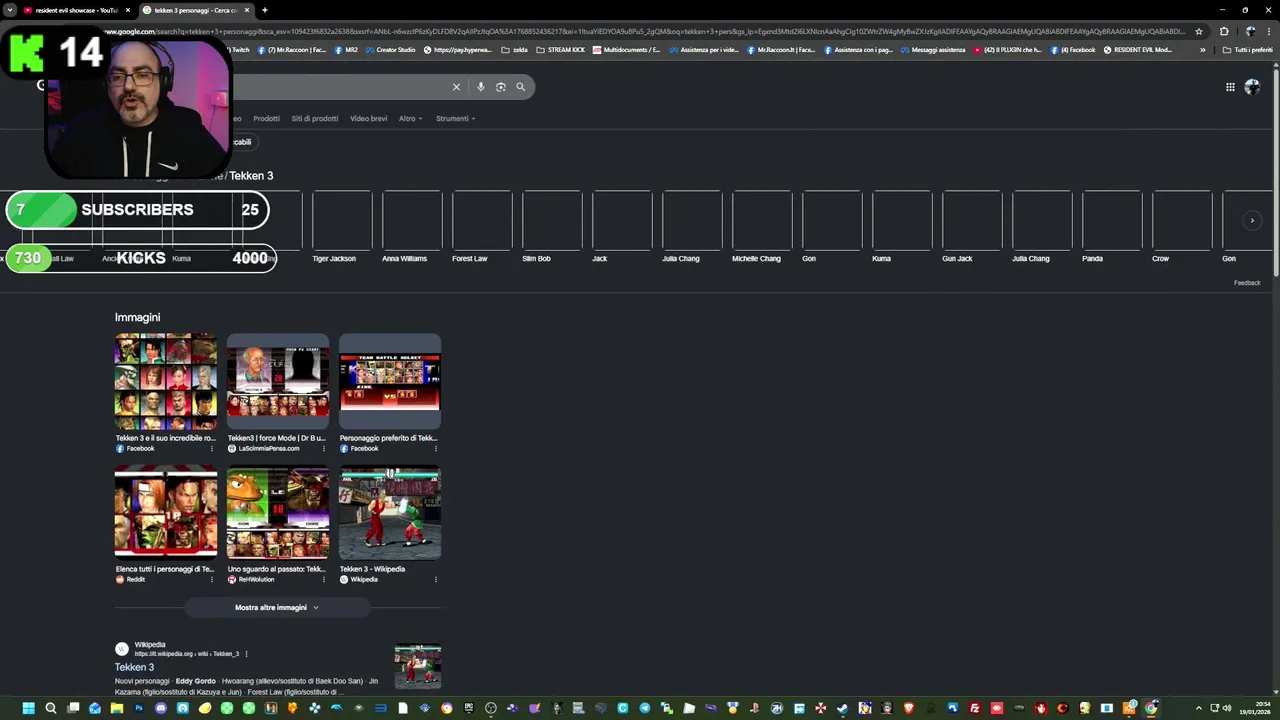This screenshot has height=720, width=1280.
Task: Open the browser three-dot menu
Action: [1269, 31]
